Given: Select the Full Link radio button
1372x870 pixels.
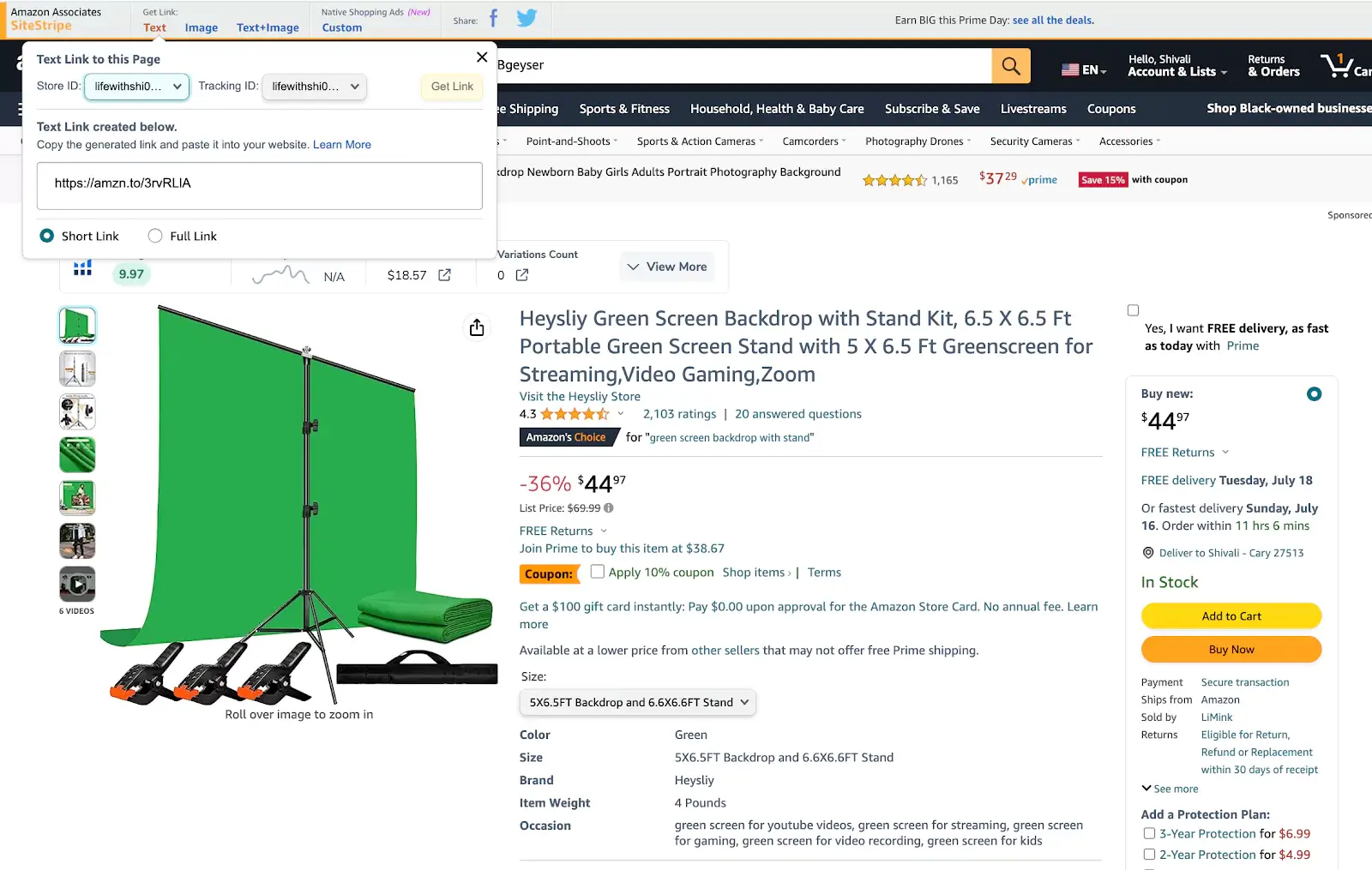Looking at the screenshot, I should [x=155, y=236].
